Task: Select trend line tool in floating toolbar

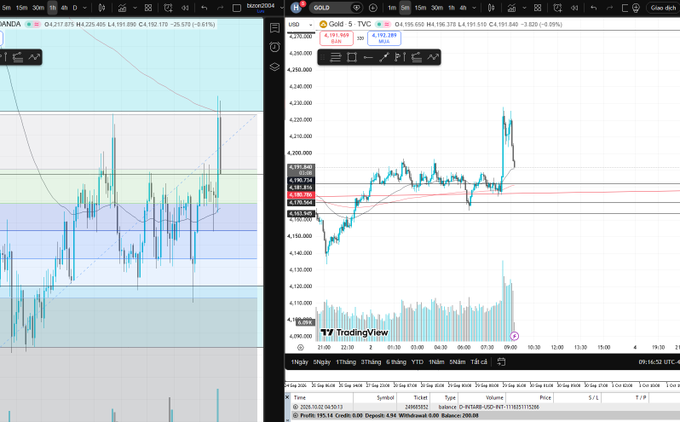Action: [384, 57]
